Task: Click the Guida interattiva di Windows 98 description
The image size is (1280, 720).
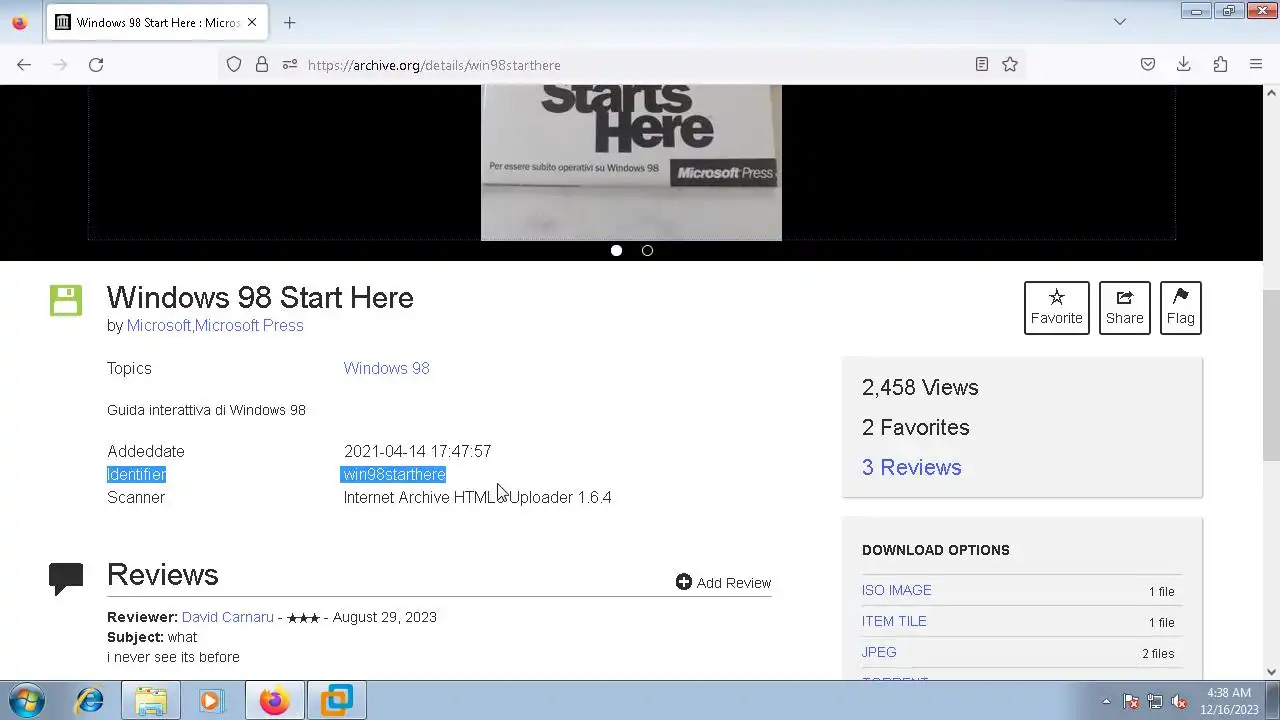Action: 206,410
